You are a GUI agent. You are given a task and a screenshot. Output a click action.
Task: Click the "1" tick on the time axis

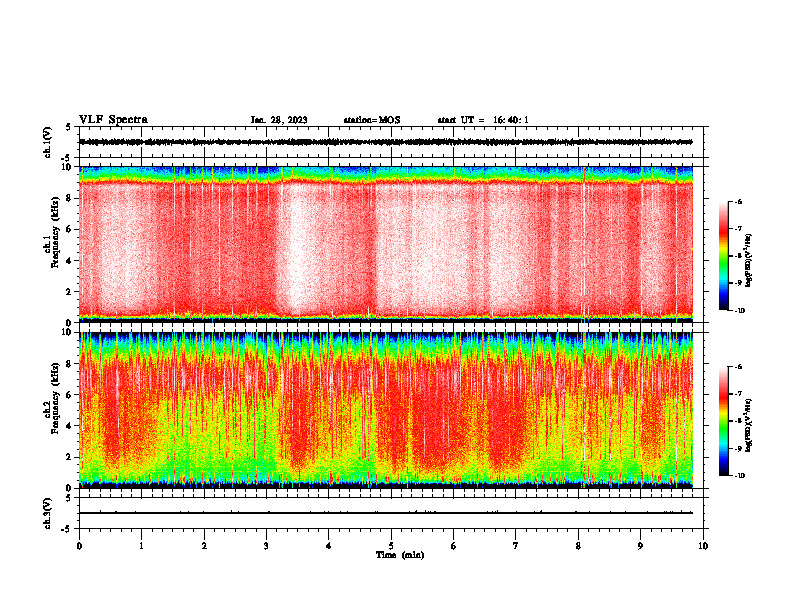pyautogui.click(x=141, y=546)
